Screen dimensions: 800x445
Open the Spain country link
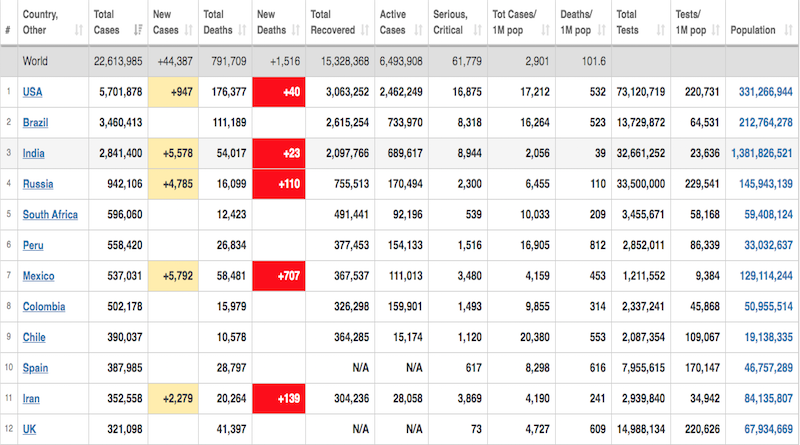35,368
